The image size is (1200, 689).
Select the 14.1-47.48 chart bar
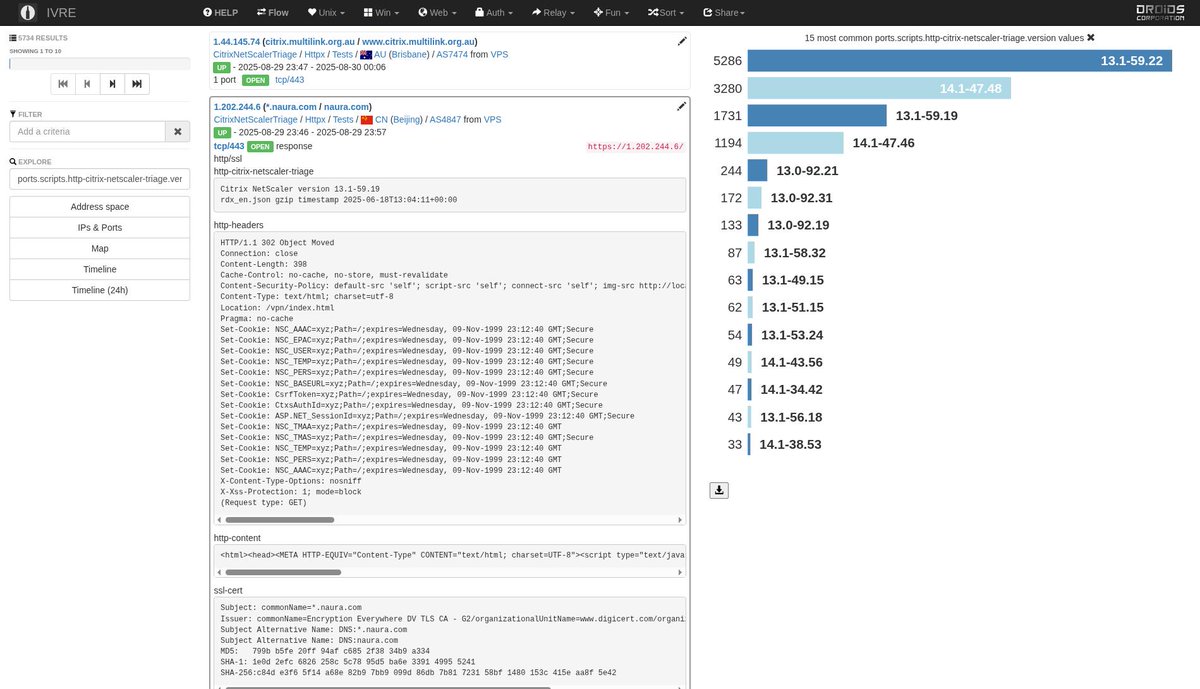pos(879,88)
